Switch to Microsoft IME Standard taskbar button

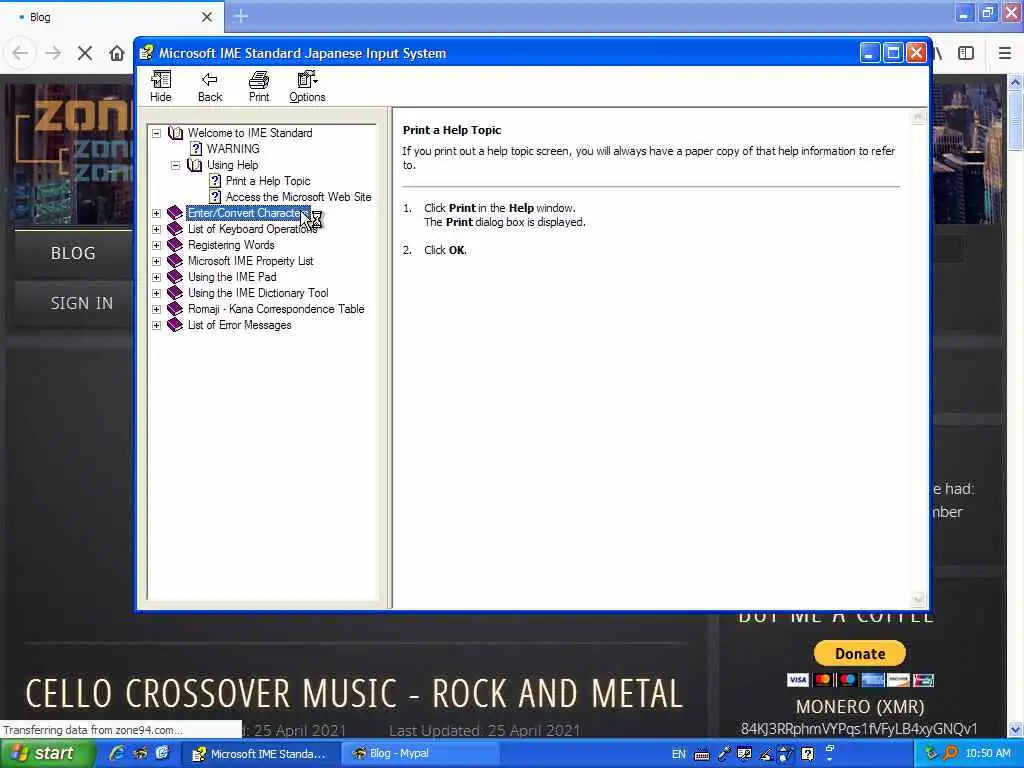(x=260, y=754)
